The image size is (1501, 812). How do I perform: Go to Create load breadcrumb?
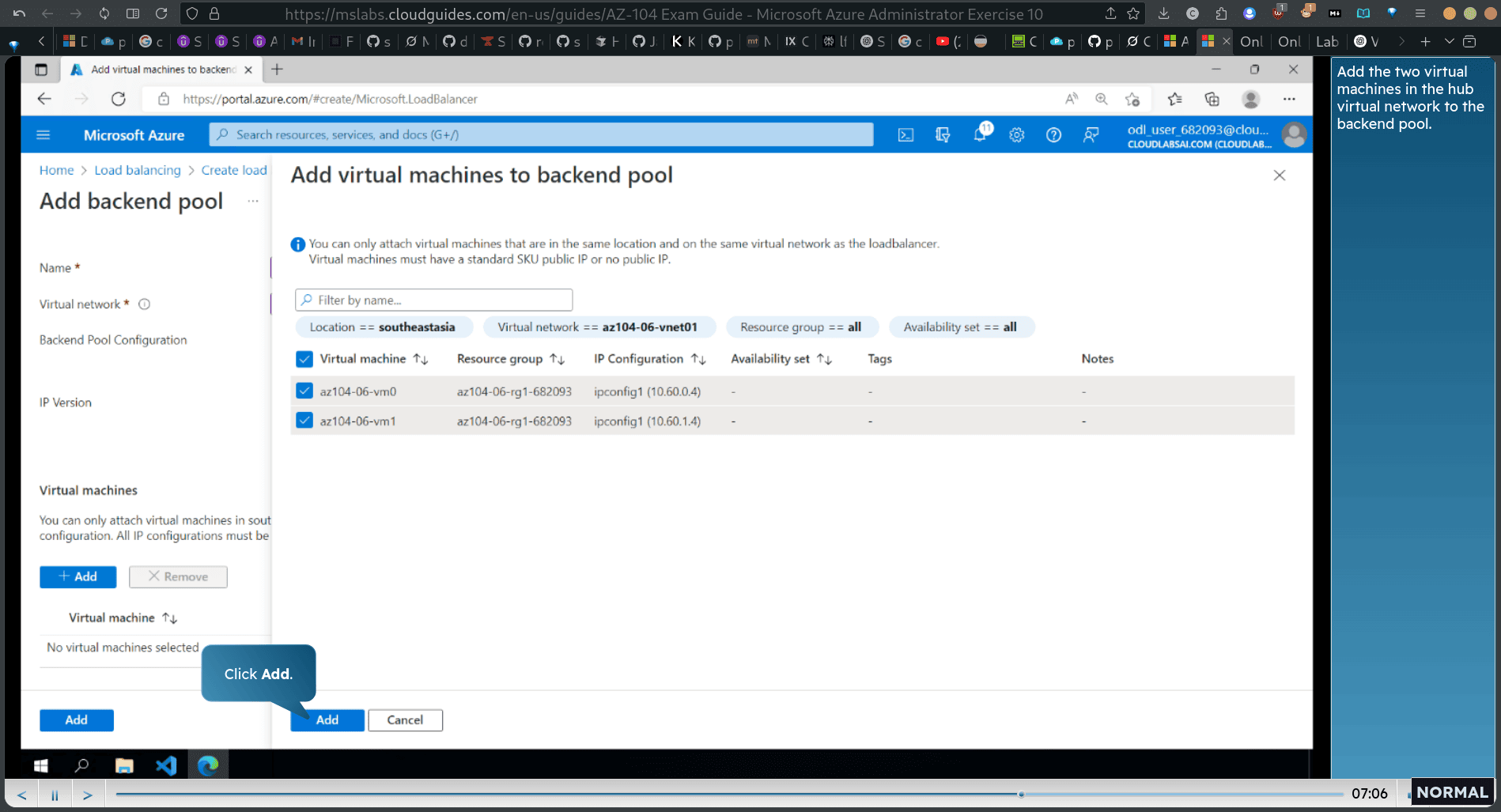tap(235, 170)
